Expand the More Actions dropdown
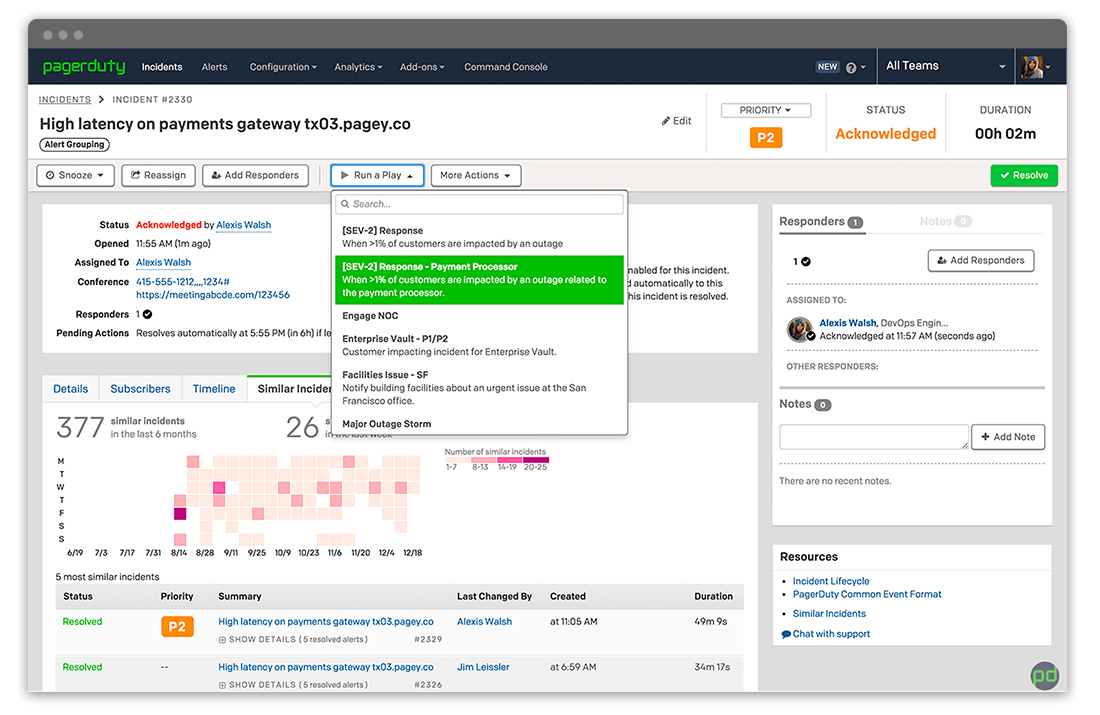Viewport: 1100px width, 715px height. (476, 175)
